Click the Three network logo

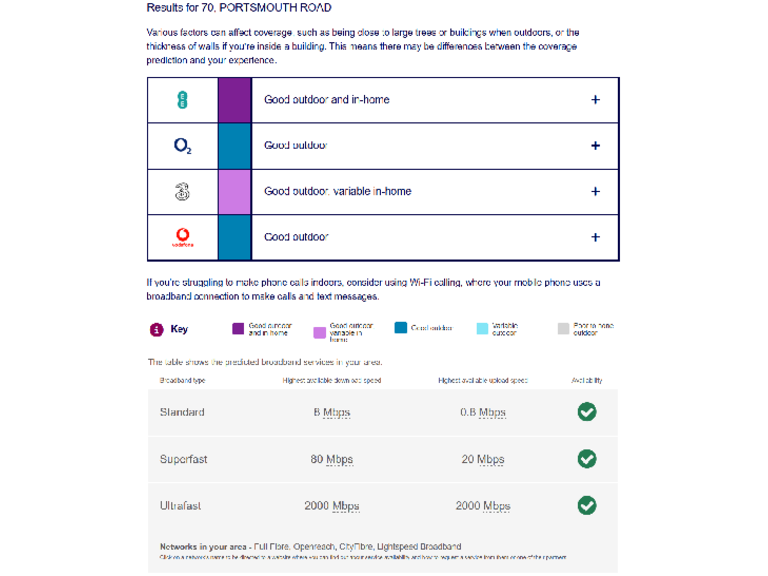point(182,192)
